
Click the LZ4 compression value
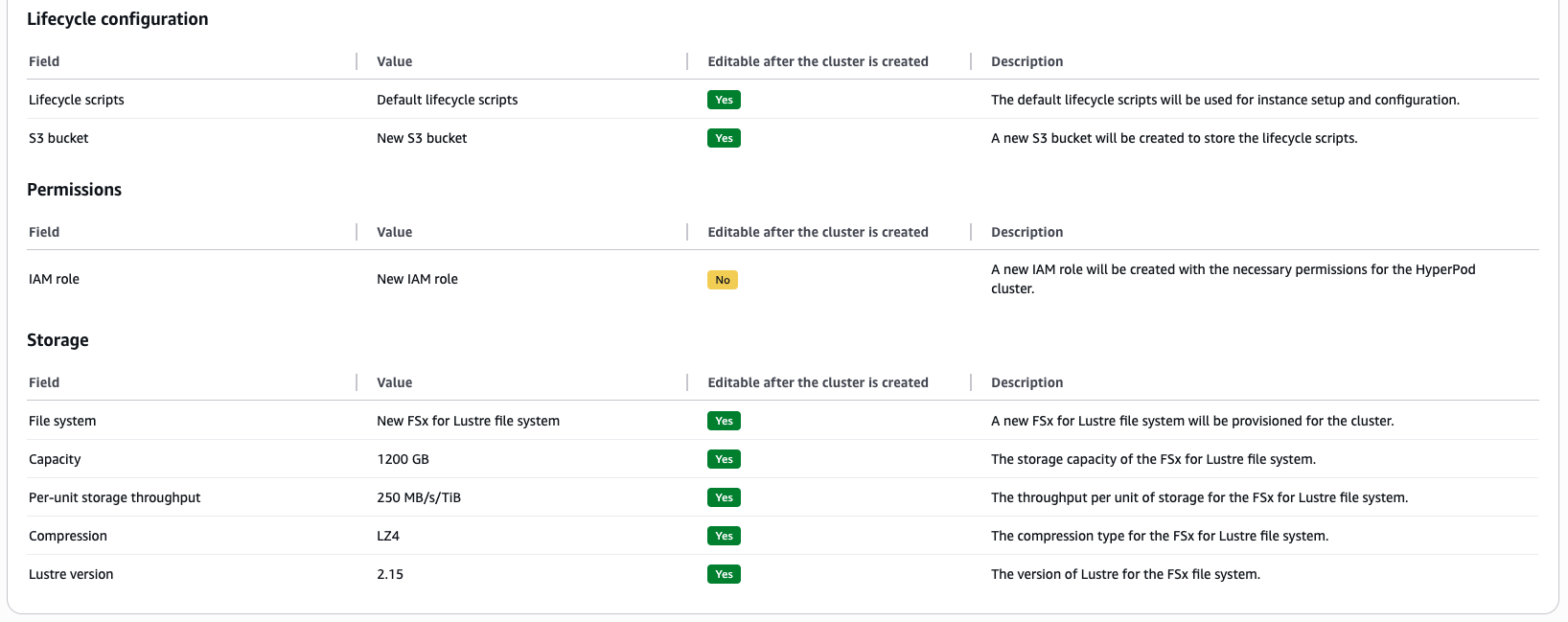[388, 536]
